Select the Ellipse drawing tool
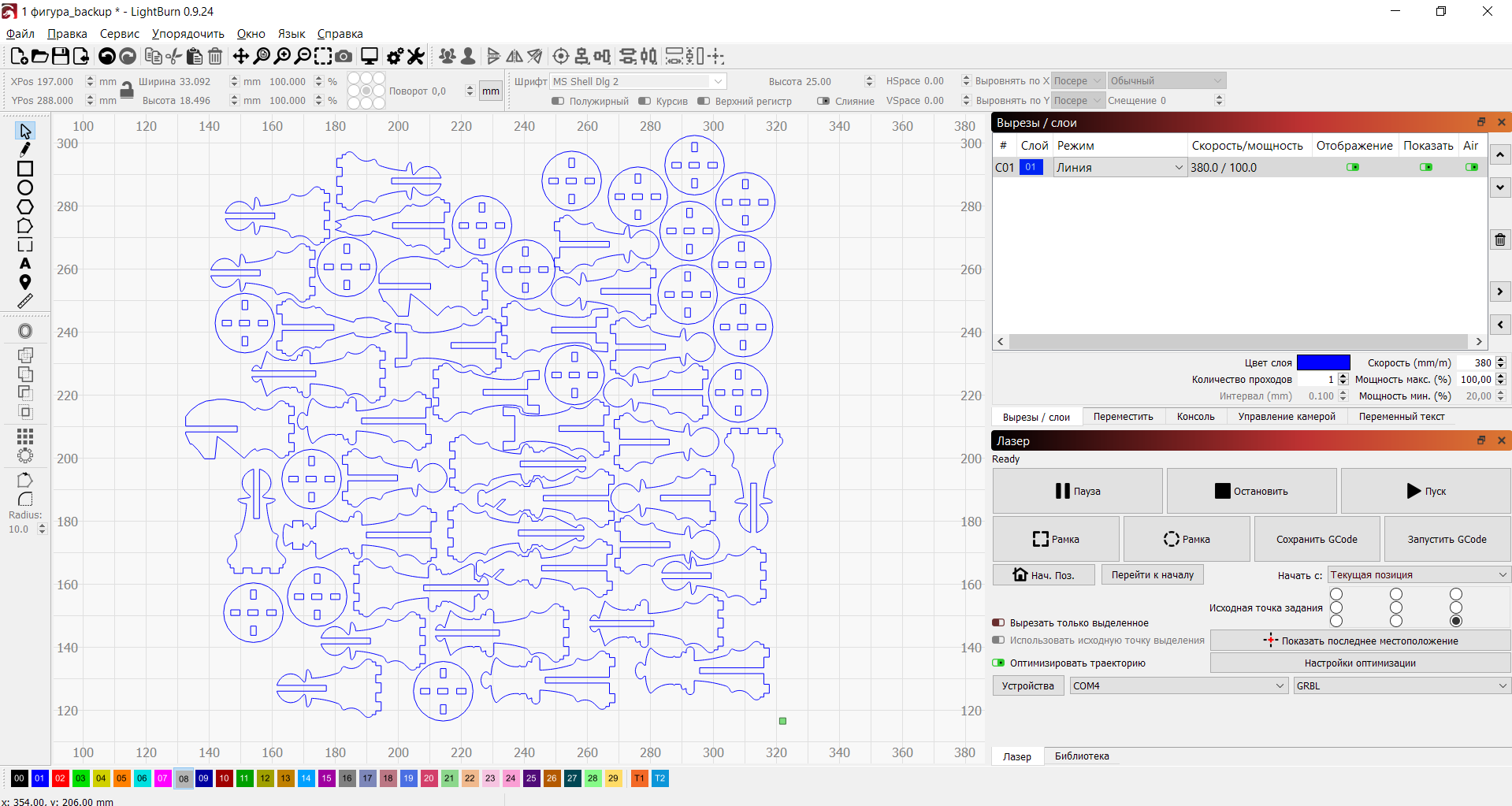 (x=25, y=188)
